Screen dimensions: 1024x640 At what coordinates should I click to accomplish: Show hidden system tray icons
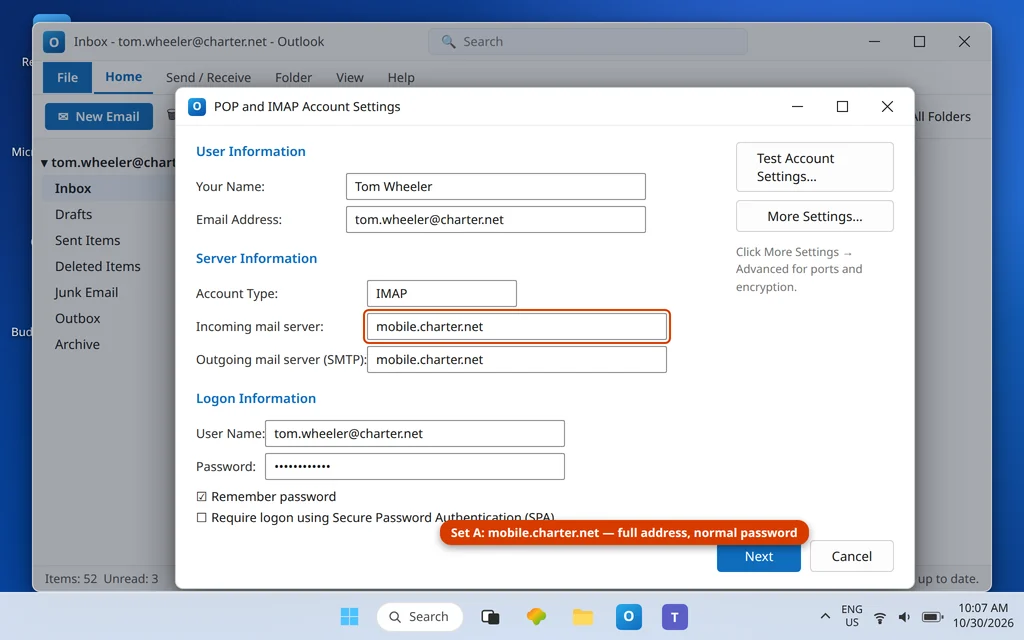(x=825, y=616)
